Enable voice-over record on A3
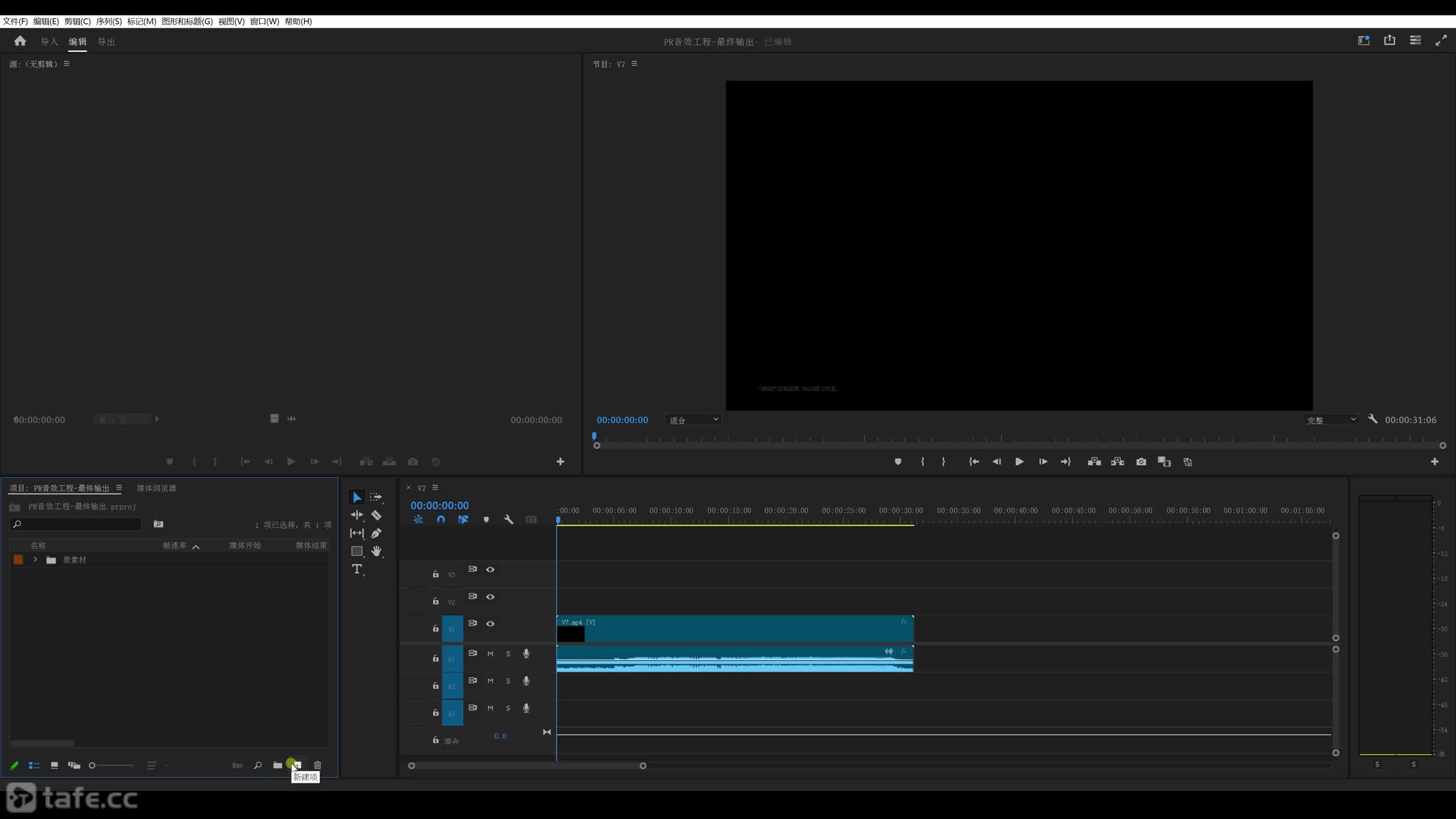The width and height of the screenshot is (1456, 819). (x=526, y=708)
